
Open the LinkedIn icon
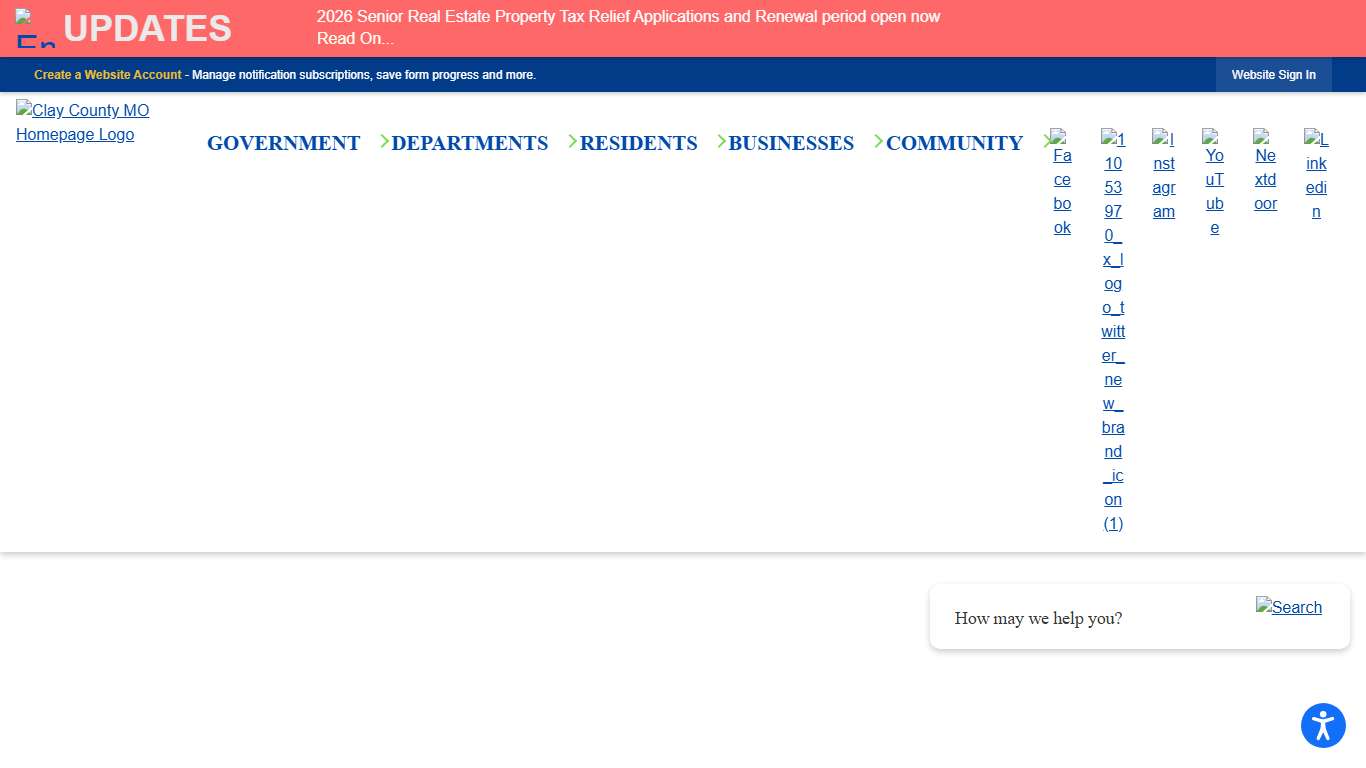[x=1316, y=180]
